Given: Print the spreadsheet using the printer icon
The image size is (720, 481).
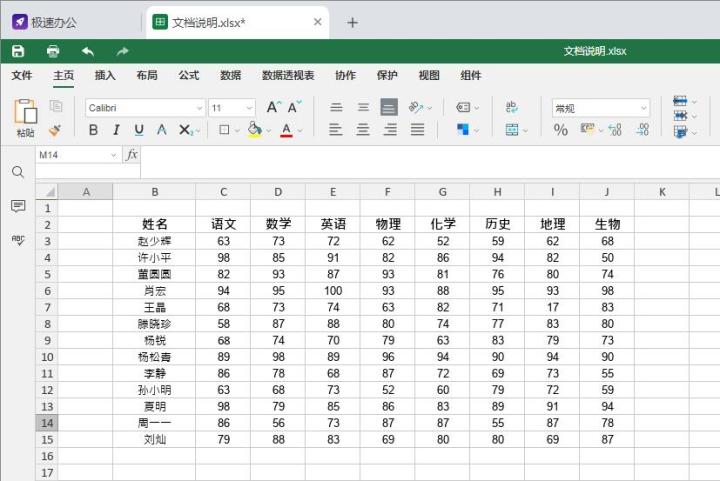Looking at the screenshot, I should (x=53, y=51).
